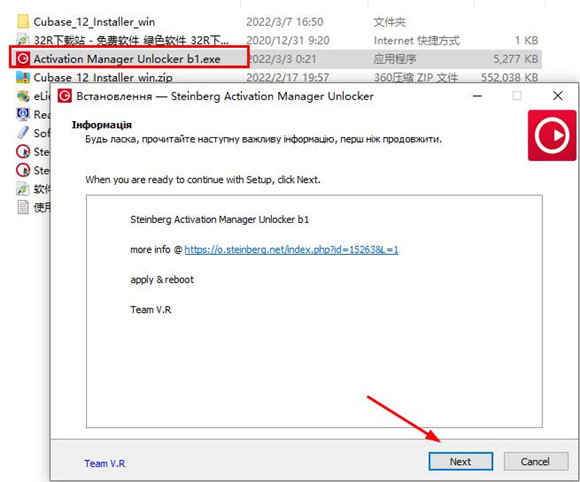The height and width of the screenshot is (482, 580).
Task: Click the 2022/3/7 16:50 date entry
Action: [284, 22]
